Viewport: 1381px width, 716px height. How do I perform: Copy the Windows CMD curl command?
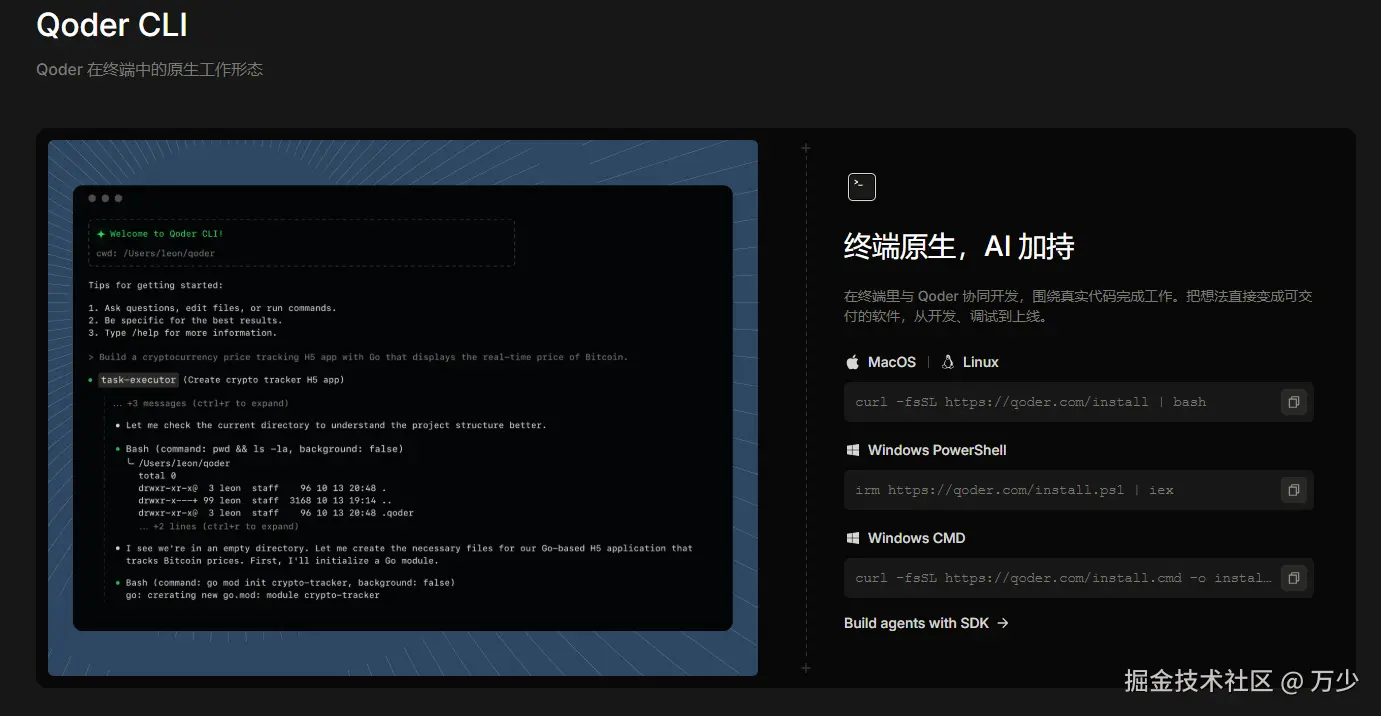coord(1293,578)
